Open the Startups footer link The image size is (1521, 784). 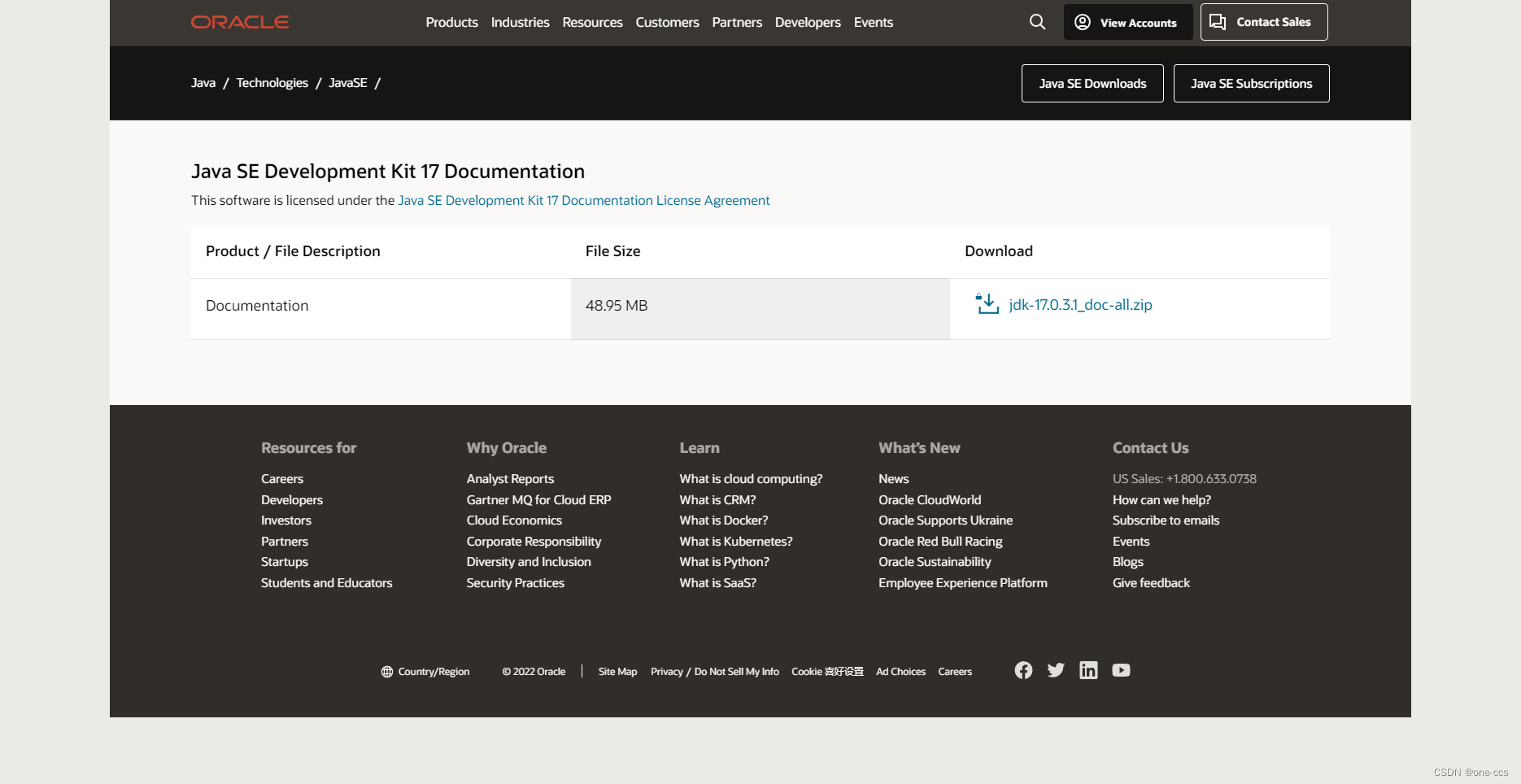[x=285, y=562]
